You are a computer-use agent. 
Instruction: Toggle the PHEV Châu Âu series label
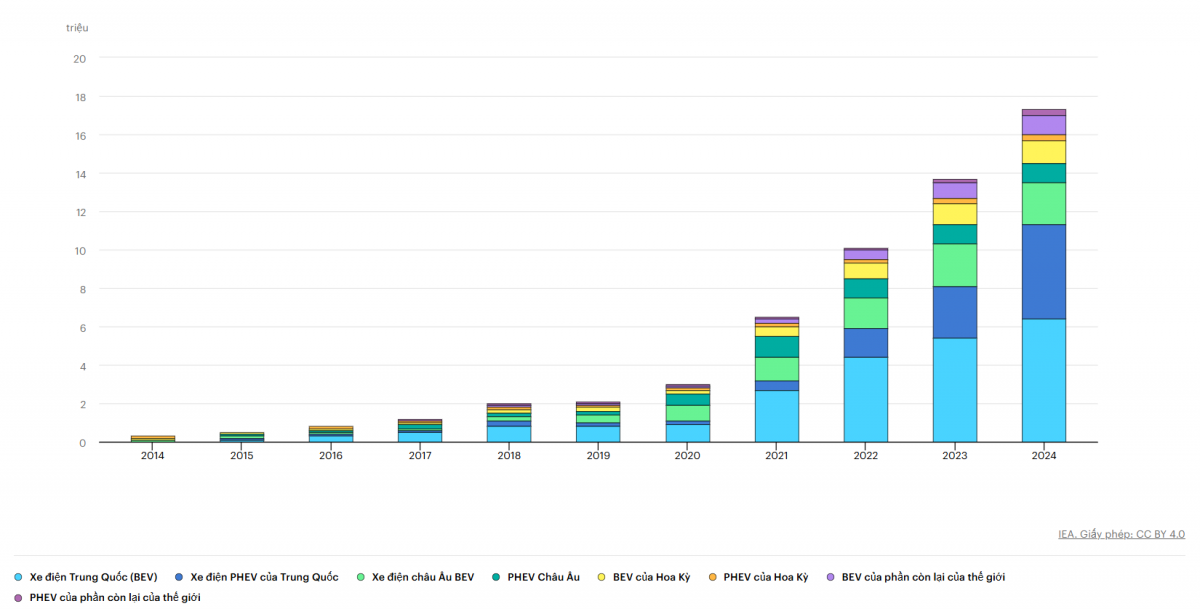(543, 577)
